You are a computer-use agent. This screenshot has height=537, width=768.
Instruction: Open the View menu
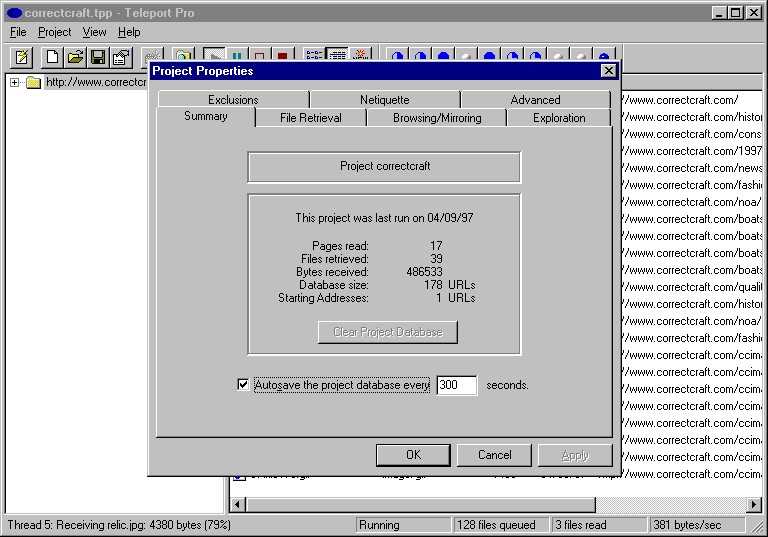coord(94,32)
